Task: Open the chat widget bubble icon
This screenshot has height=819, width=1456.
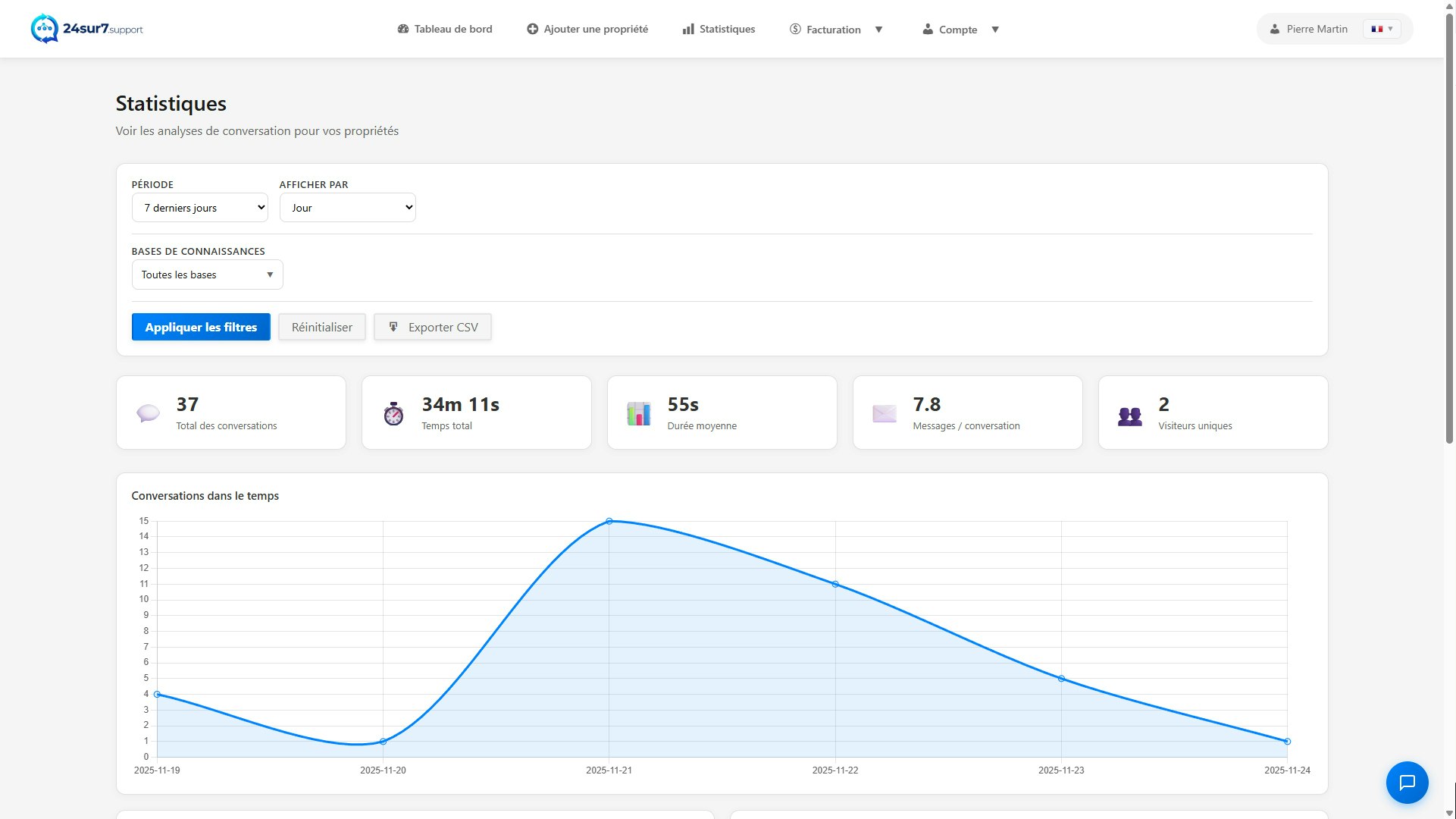Action: tap(1407, 782)
